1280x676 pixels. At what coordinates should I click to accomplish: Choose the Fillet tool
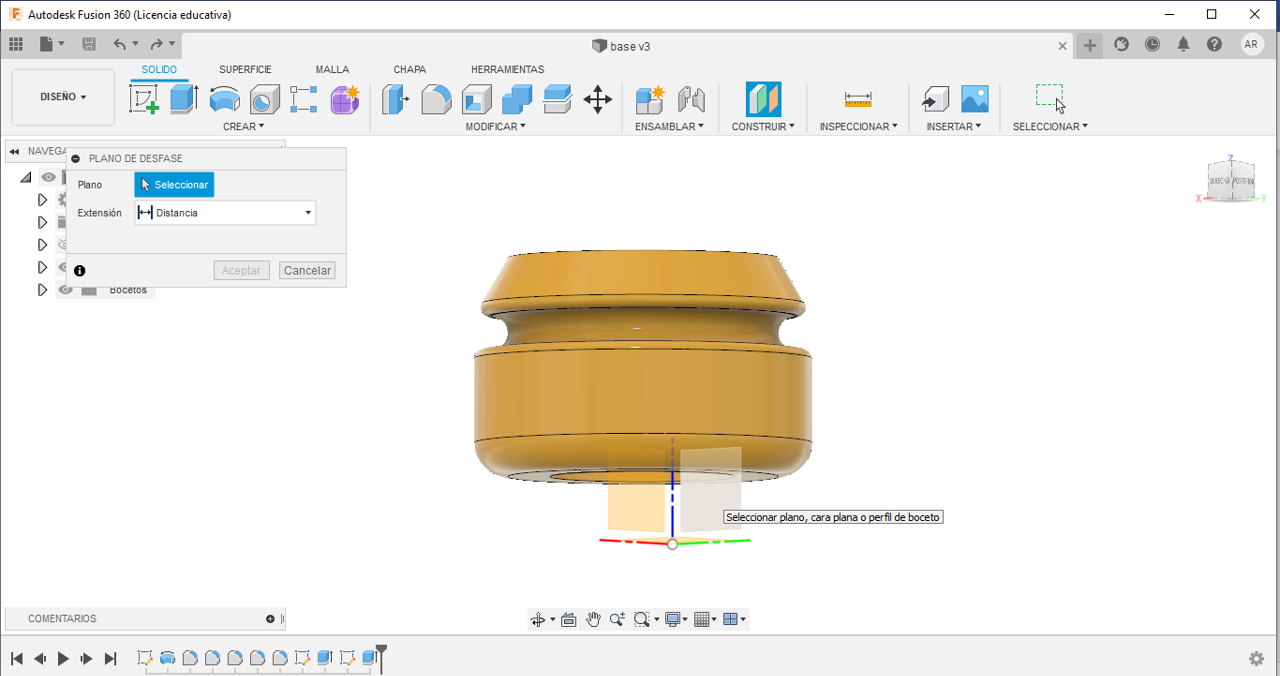tap(436, 99)
